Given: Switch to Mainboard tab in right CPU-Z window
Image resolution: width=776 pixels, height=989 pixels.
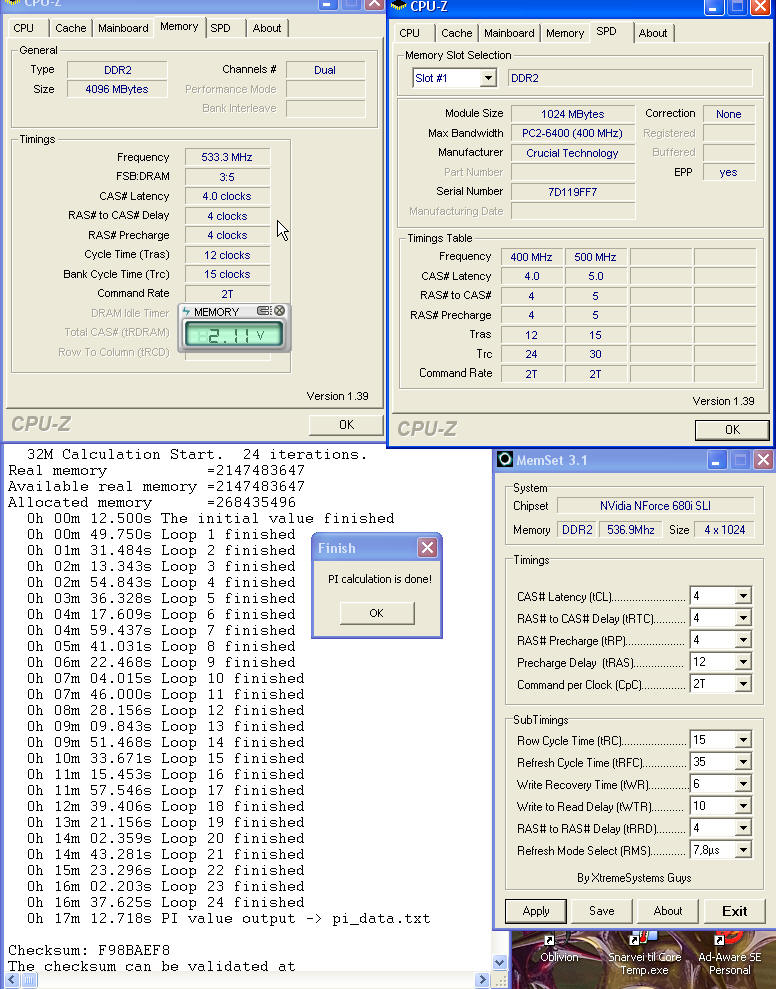Looking at the screenshot, I should pos(510,33).
